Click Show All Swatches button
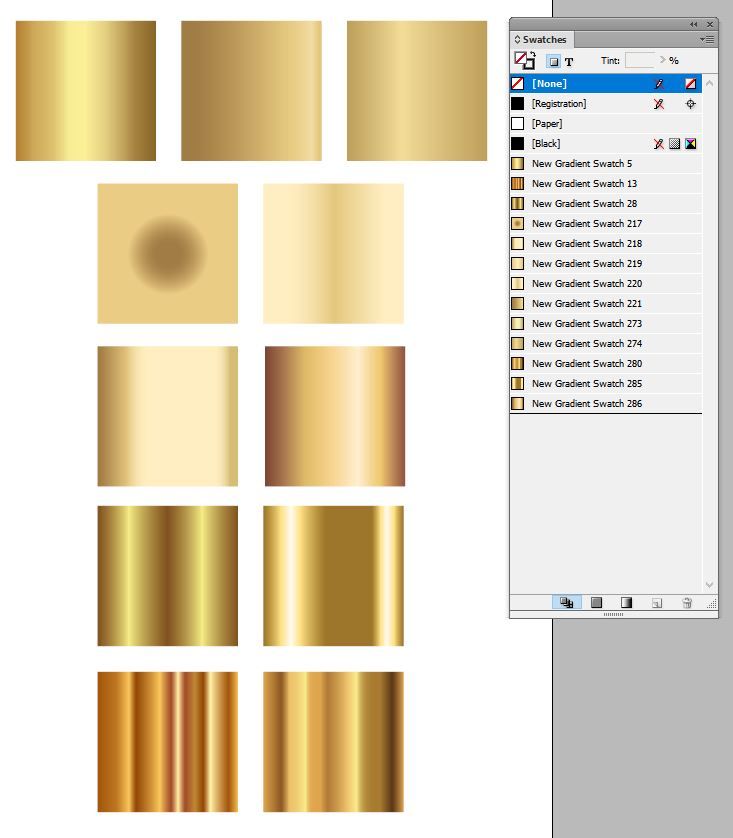 pos(566,603)
